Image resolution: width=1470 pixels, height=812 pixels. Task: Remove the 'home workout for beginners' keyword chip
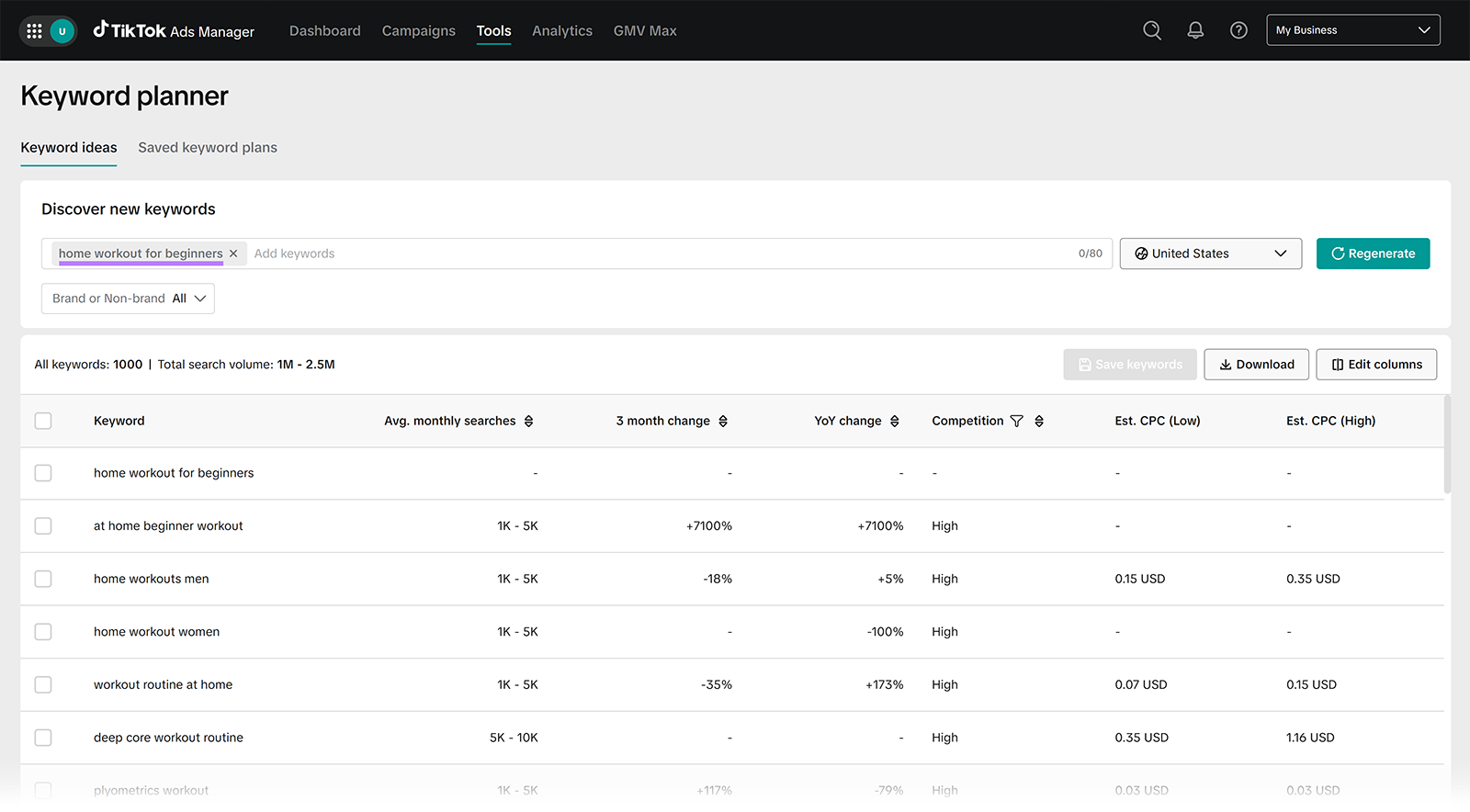(233, 254)
